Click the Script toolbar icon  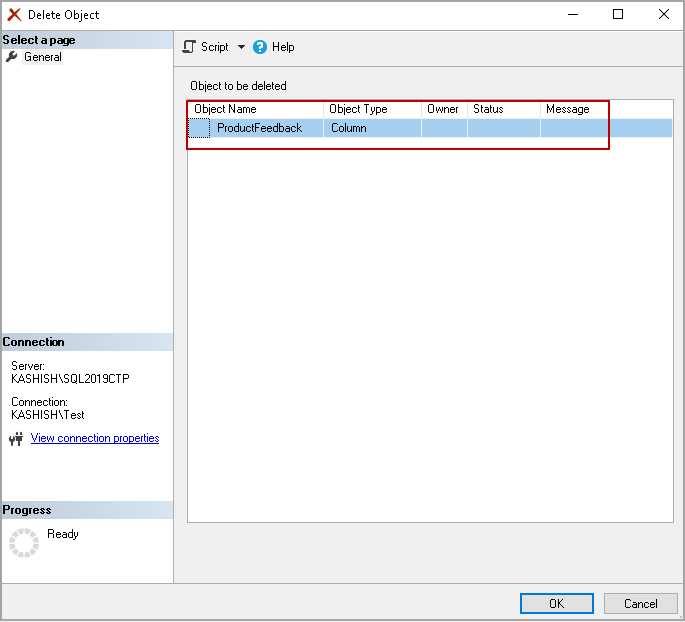pyautogui.click(x=189, y=47)
